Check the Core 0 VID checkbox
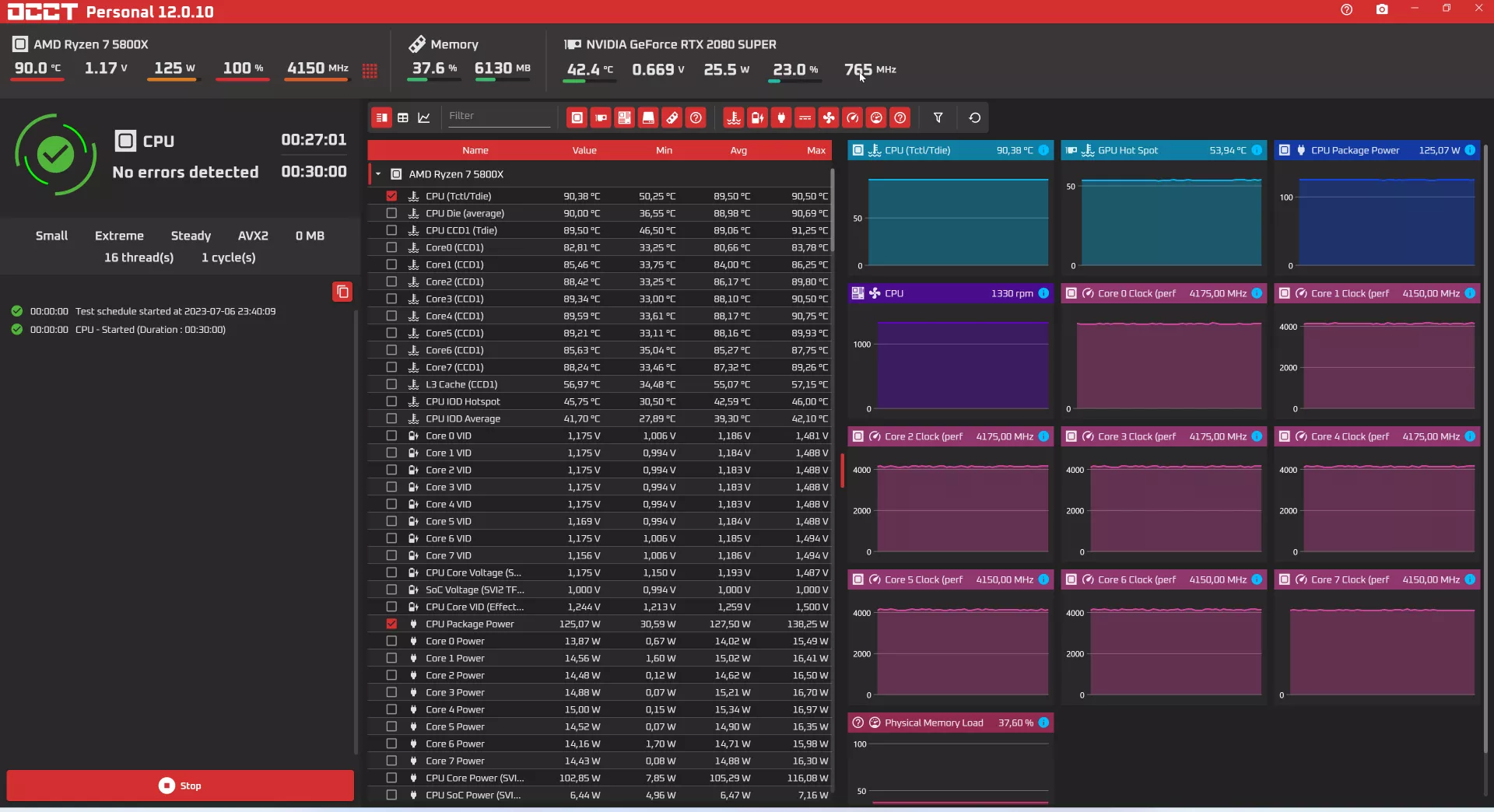The image size is (1494, 812). (x=391, y=436)
